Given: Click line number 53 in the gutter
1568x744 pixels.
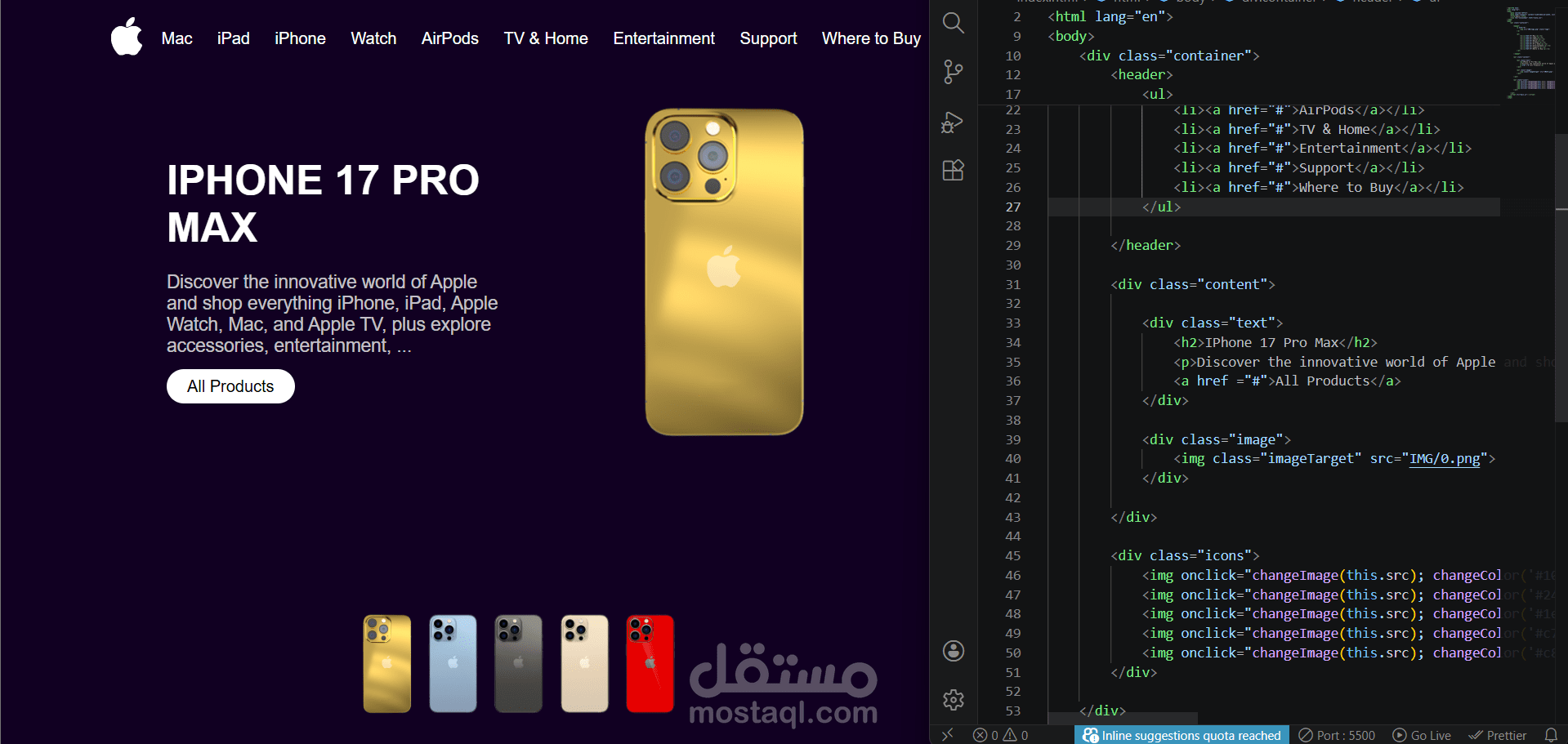Looking at the screenshot, I should click(1012, 711).
